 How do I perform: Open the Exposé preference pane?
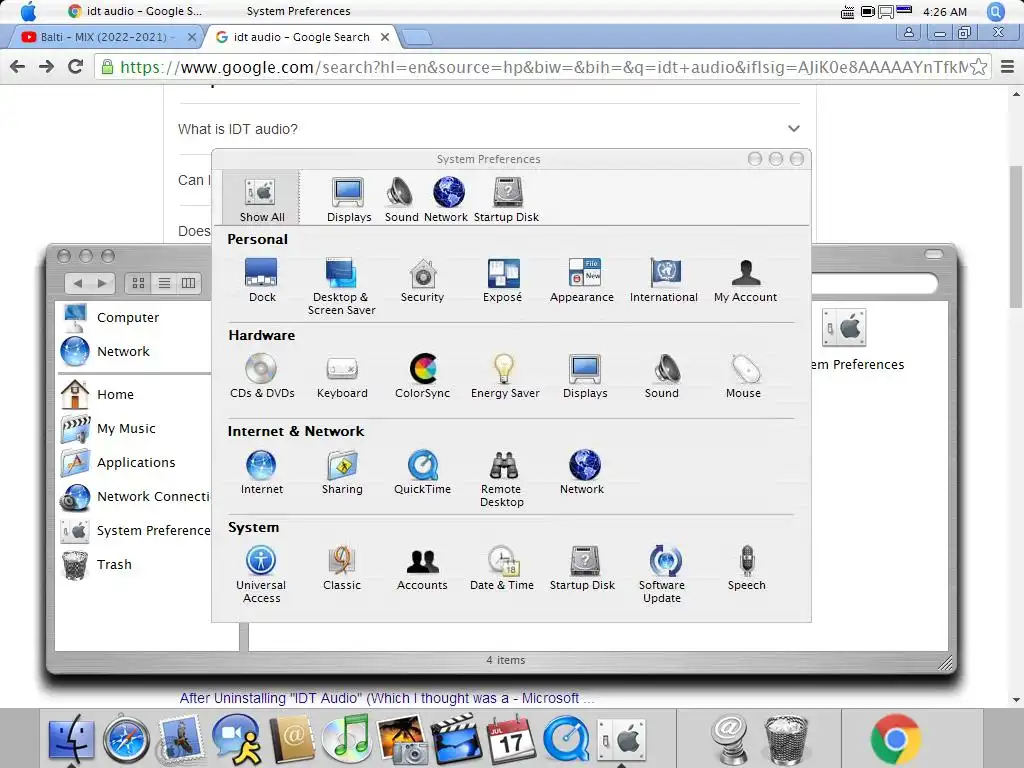point(503,280)
